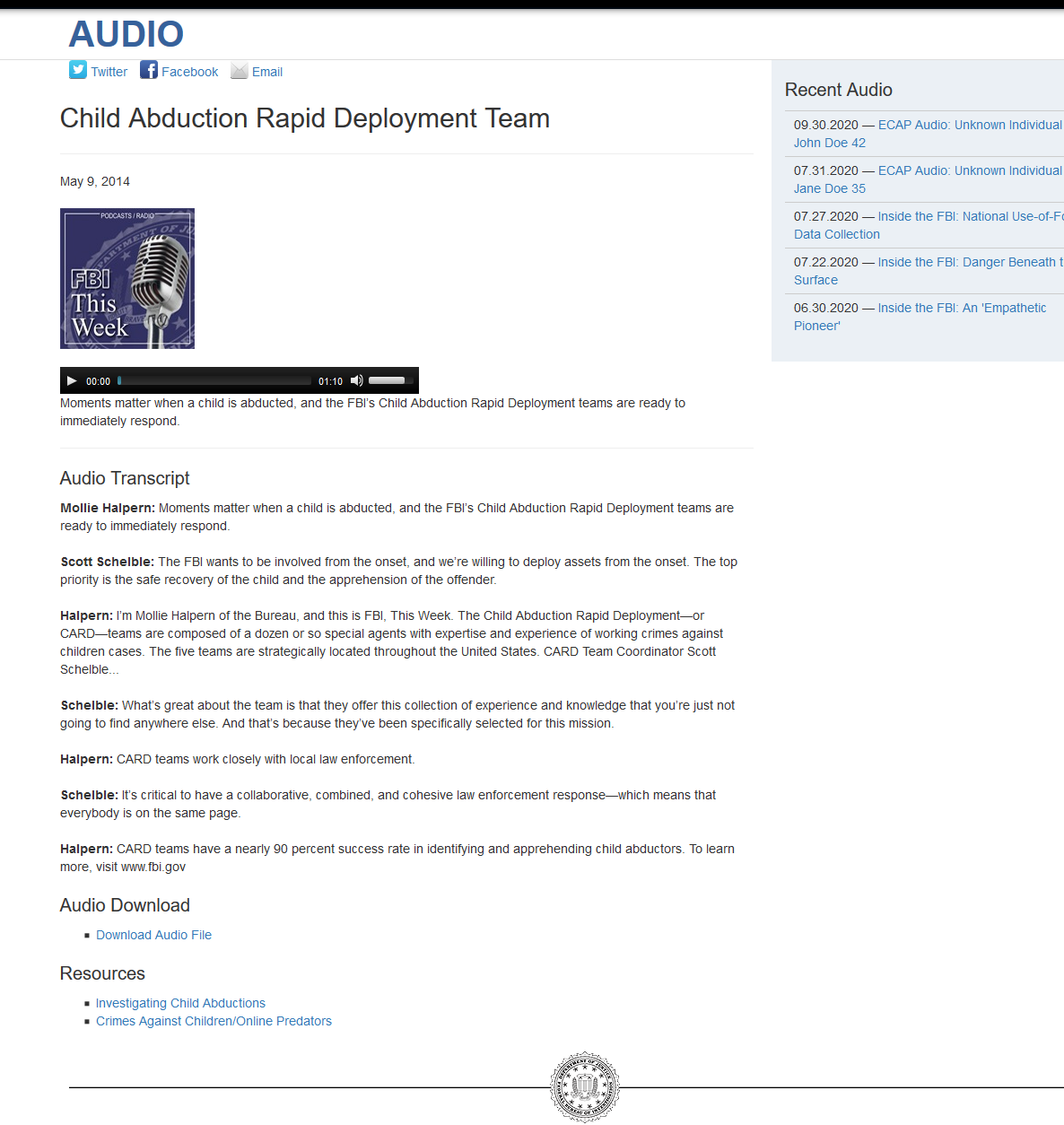This screenshot has height=1125, width=1064.
Task: Click the audio duration 01:10
Action: (x=331, y=381)
